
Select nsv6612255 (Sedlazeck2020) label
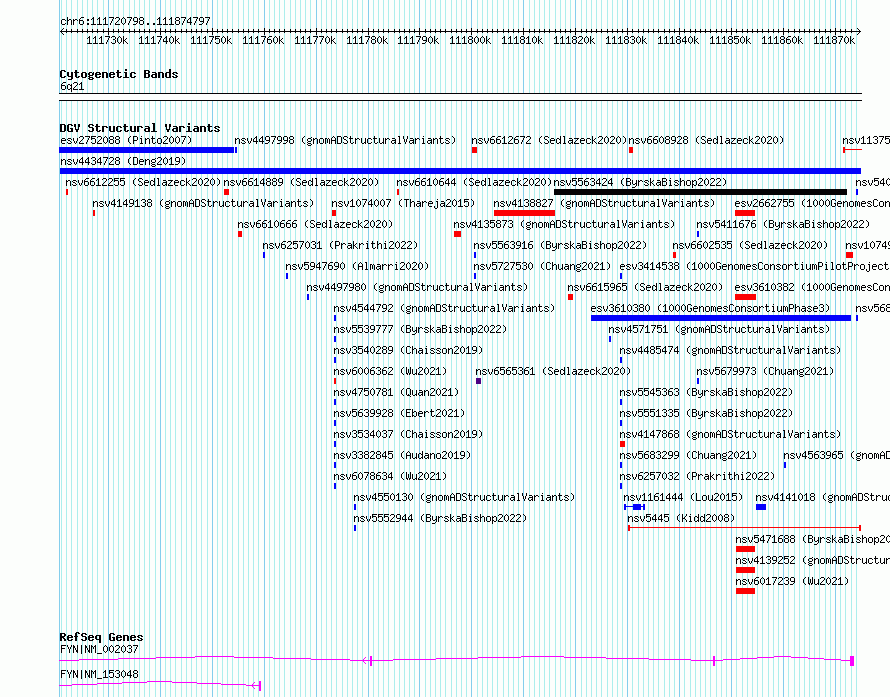click(142, 182)
